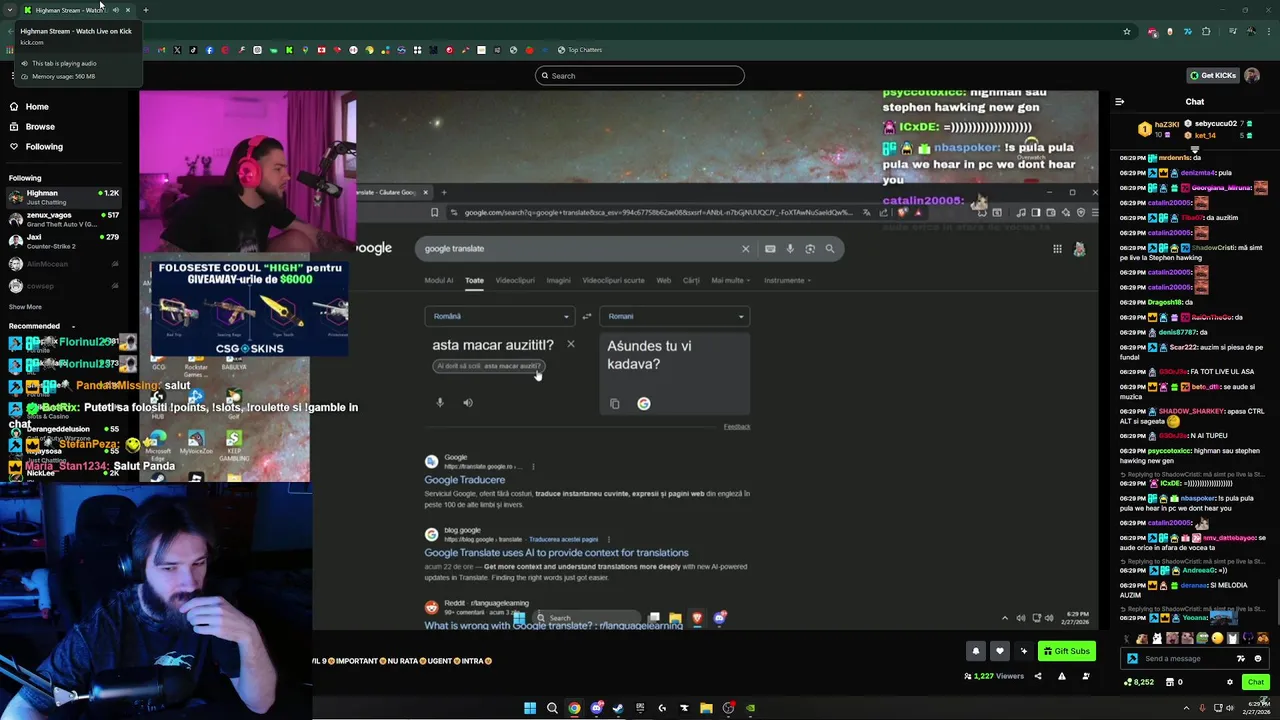
Task: Turn on stream notifications with the bell icon
Action: tap(976, 651)
